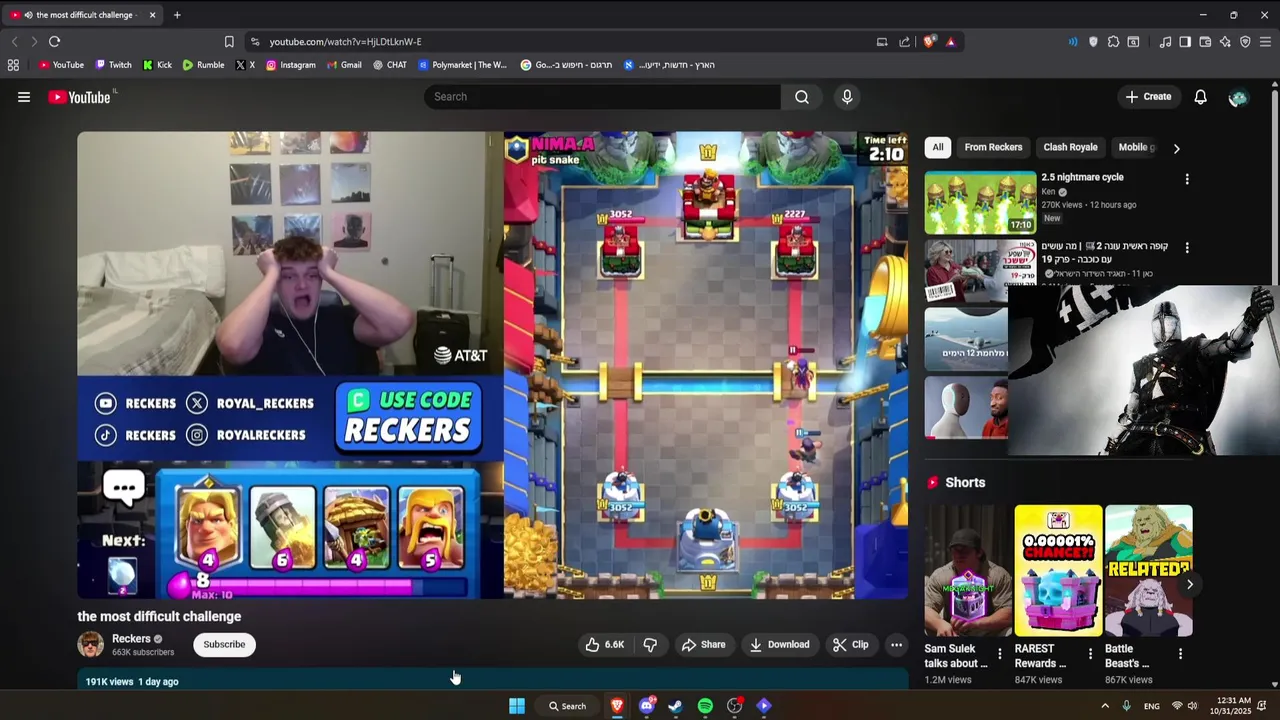1280x720 pixels.
Task: Open the Instagram bookmark
Action: click(x=290, y=65)
